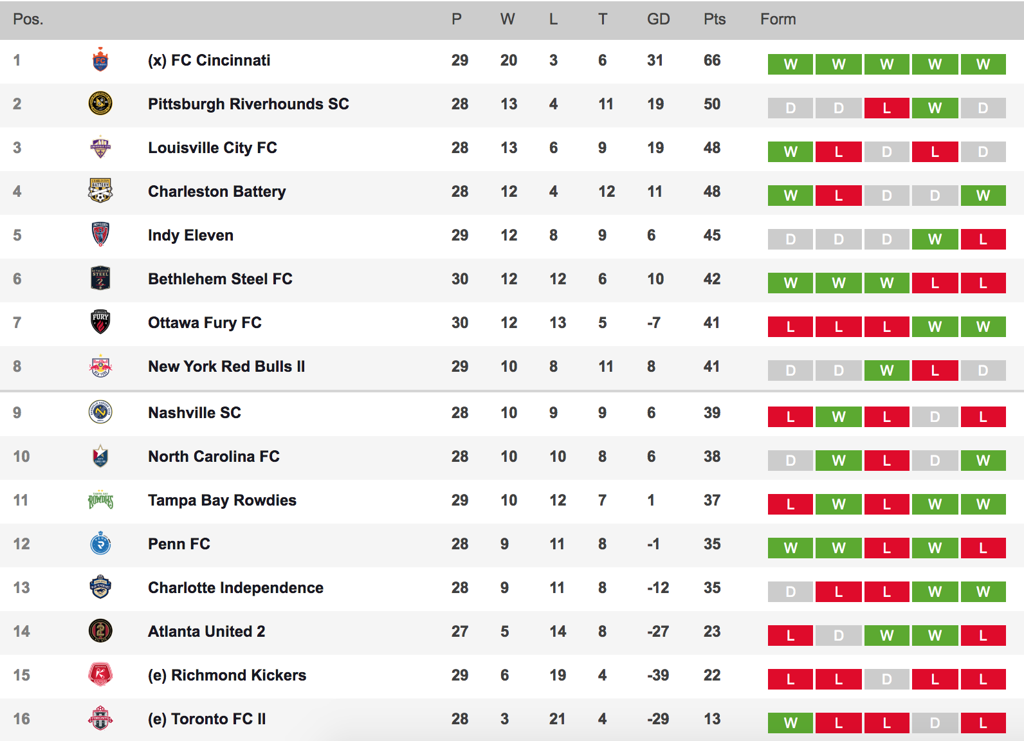Click the FC Cincinnati team crest
The height and width of the screenshot is (741, 1024).
tap(100, 60)
